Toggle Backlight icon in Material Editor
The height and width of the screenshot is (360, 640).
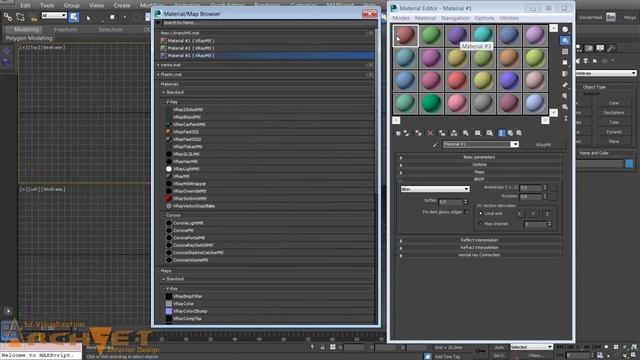point(565,40)
